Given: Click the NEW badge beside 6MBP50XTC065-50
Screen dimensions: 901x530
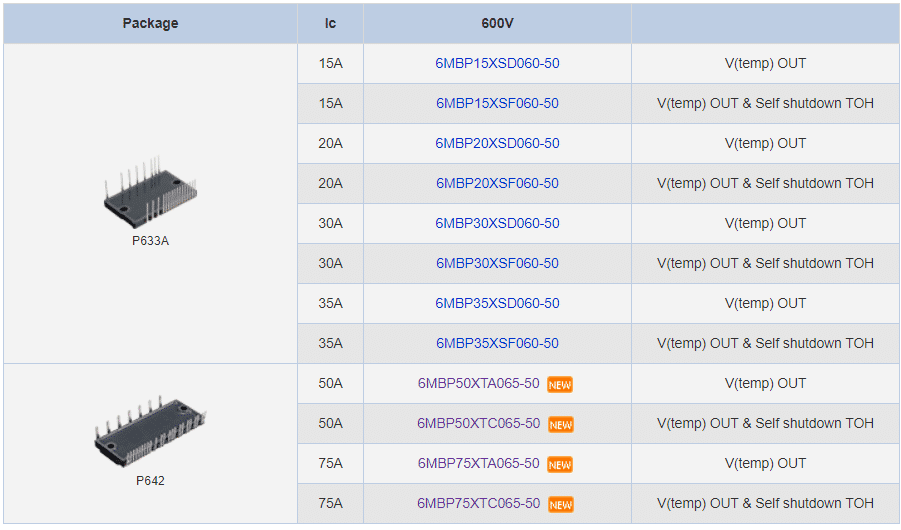Looking at the screenshot, I should pyautogui.click(x=560, y=425).
